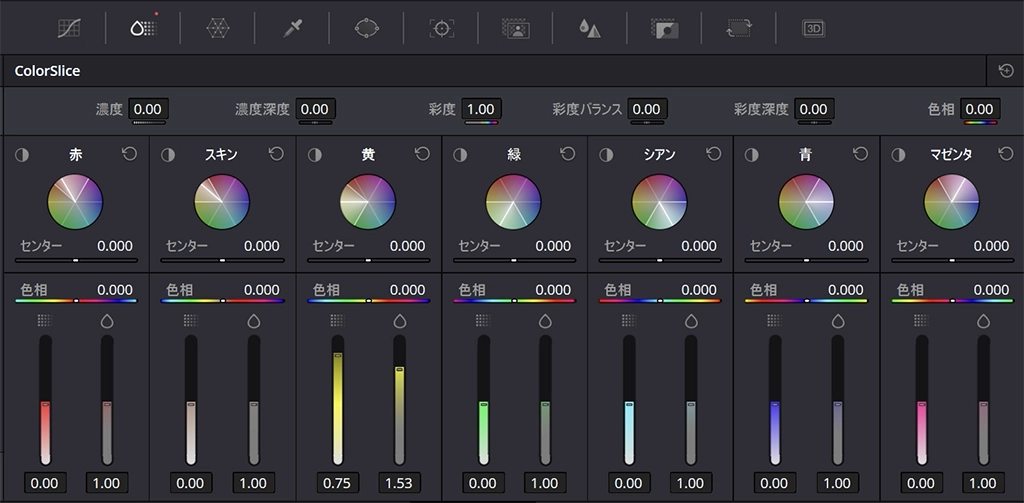Click the 黄 density vertical slider
The width and height of the screenshot is (1024, 503).
(338, 400)
